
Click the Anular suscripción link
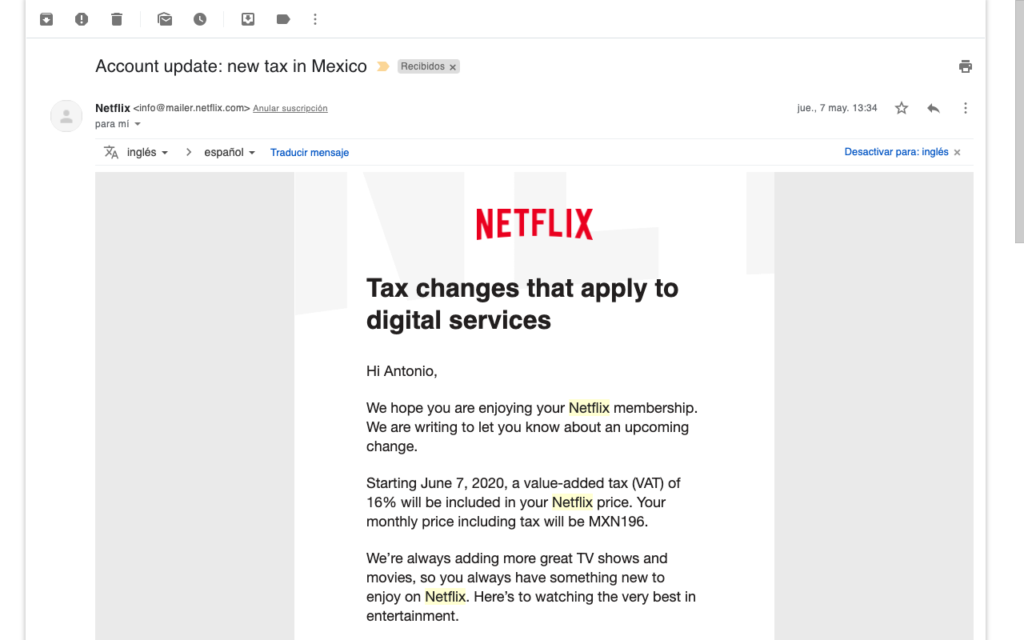click(290, 108)
